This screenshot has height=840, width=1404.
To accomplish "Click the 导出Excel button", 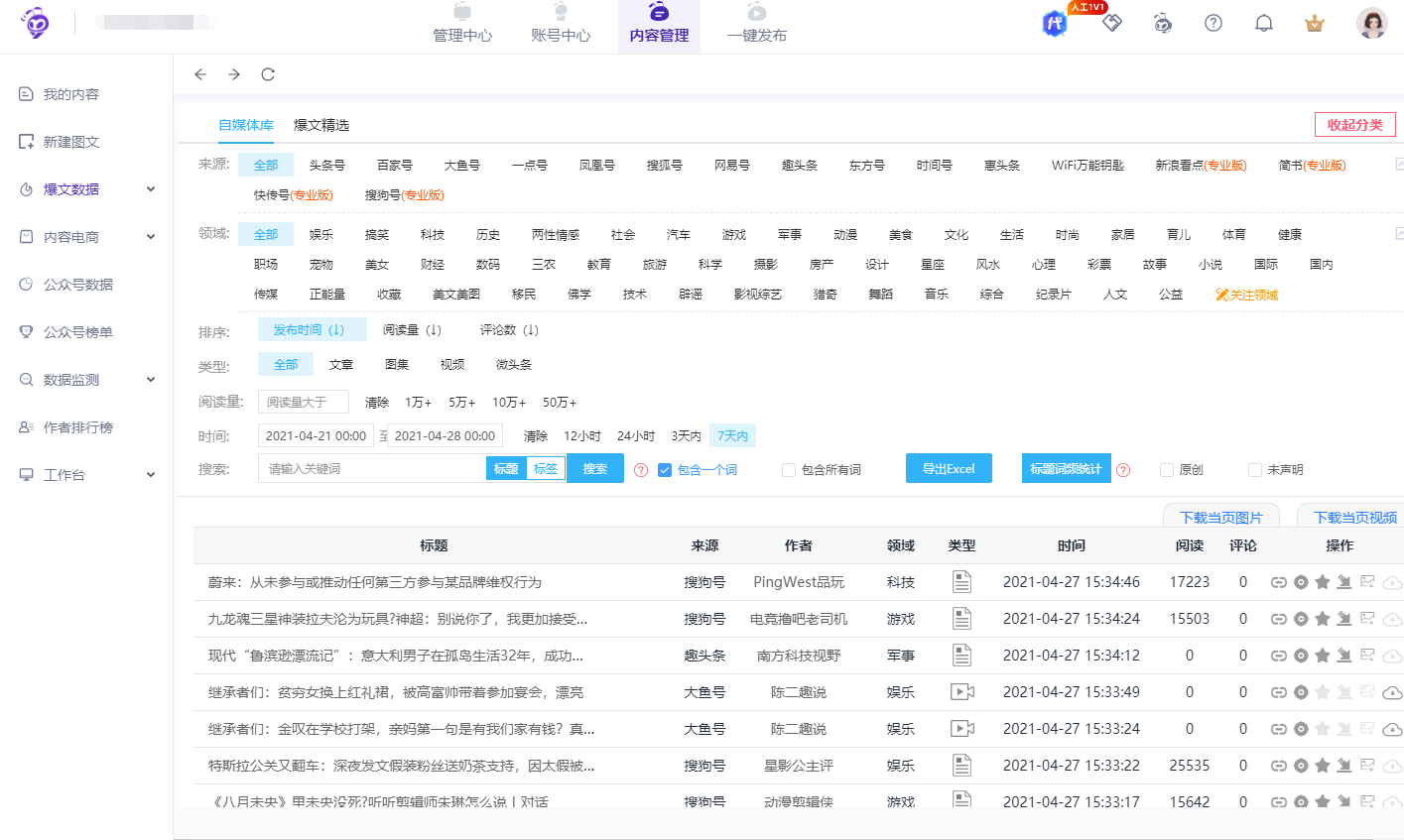I will [949, 468].
